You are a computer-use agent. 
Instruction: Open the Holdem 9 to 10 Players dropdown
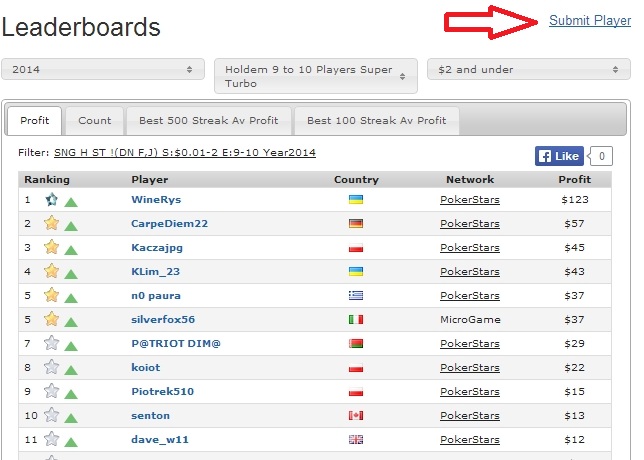316,76
